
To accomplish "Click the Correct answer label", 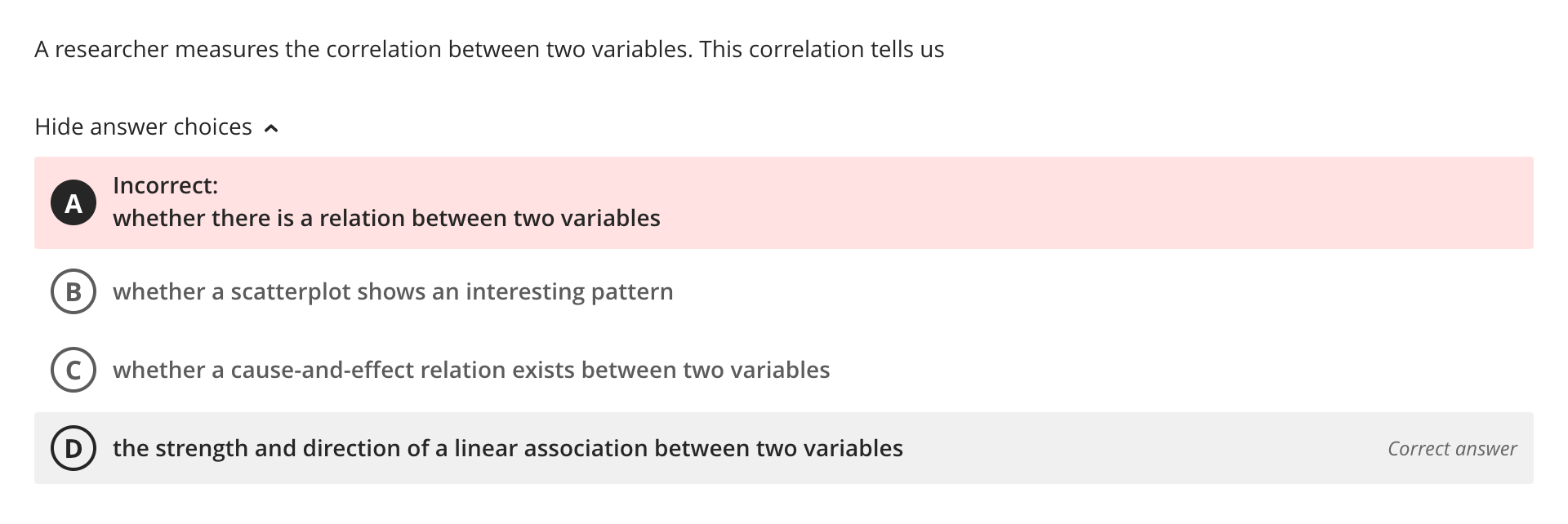I will pyautogui.click(x=1450, y=448).
